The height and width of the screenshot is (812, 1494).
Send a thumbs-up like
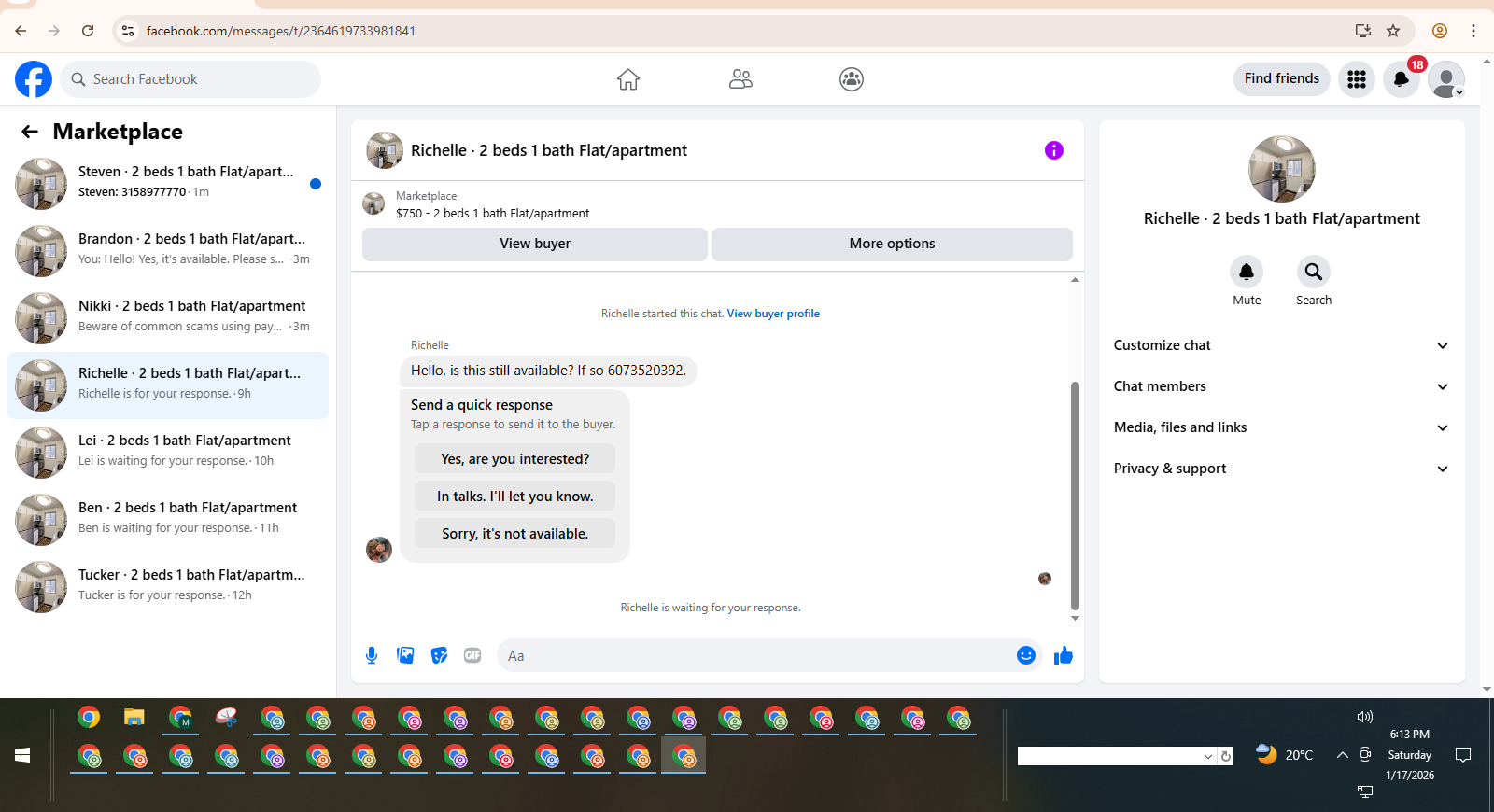pyautogui.click(x=1064, y=655)
